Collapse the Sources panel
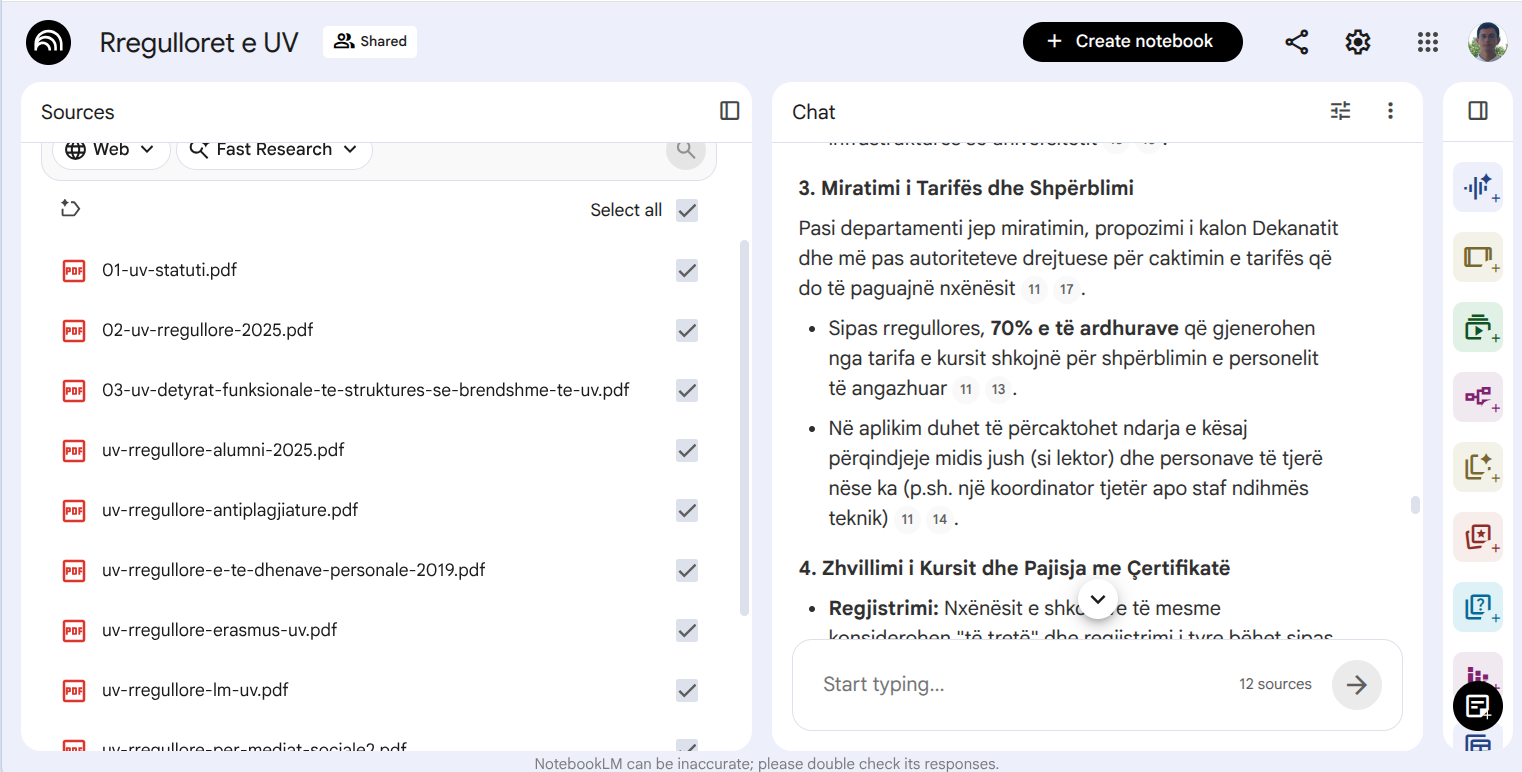 point(730,111)
